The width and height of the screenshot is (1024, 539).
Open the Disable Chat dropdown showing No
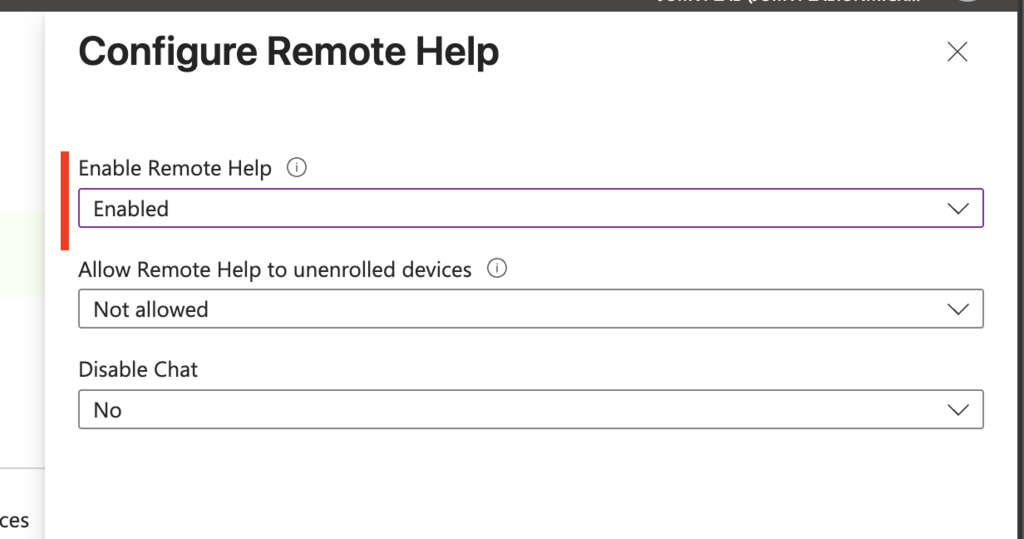(x=531, y=410)
